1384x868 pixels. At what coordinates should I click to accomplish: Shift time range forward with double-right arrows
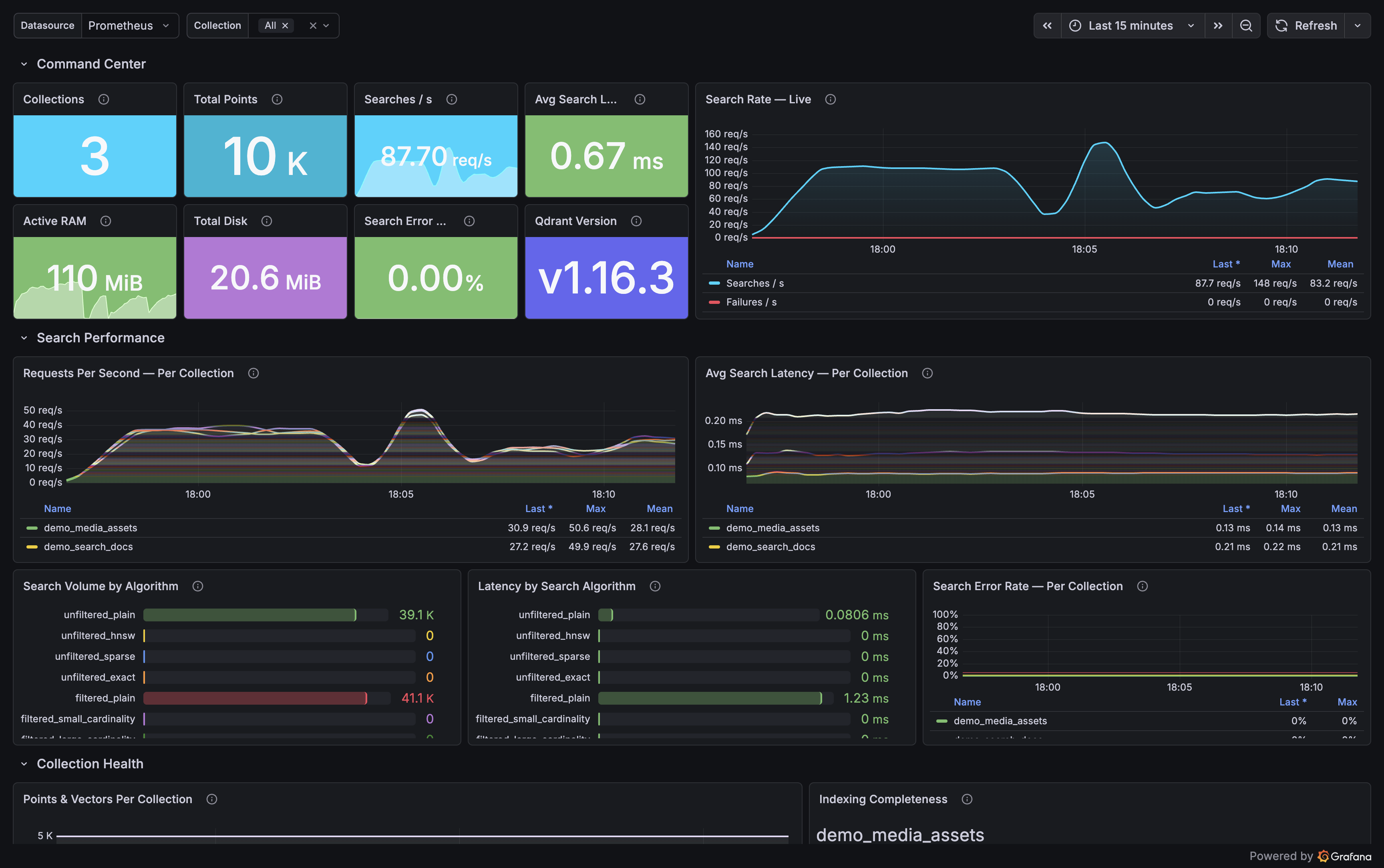pos(1217,26)
